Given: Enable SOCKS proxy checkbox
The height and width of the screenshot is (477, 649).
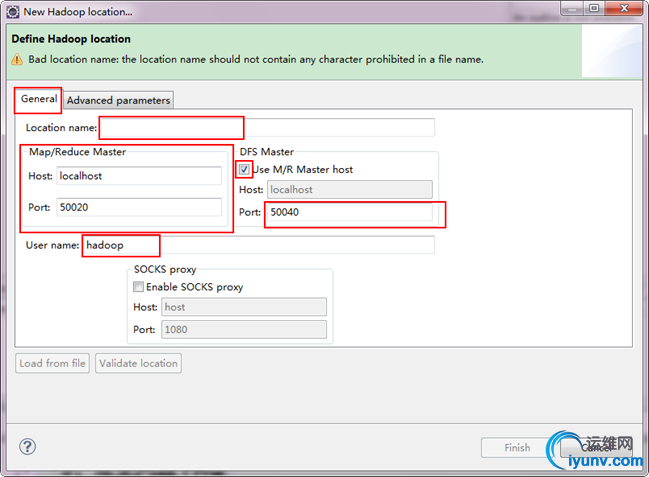Looking at the screenshot, I should (x=138, y=287).
